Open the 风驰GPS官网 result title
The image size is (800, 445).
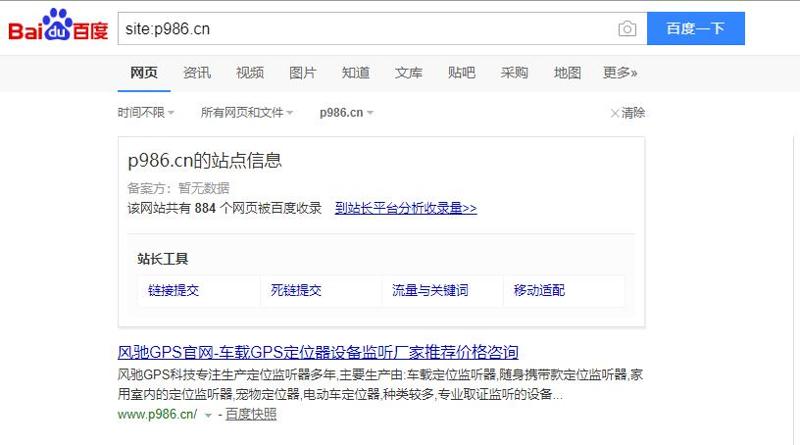pos(318,352)
